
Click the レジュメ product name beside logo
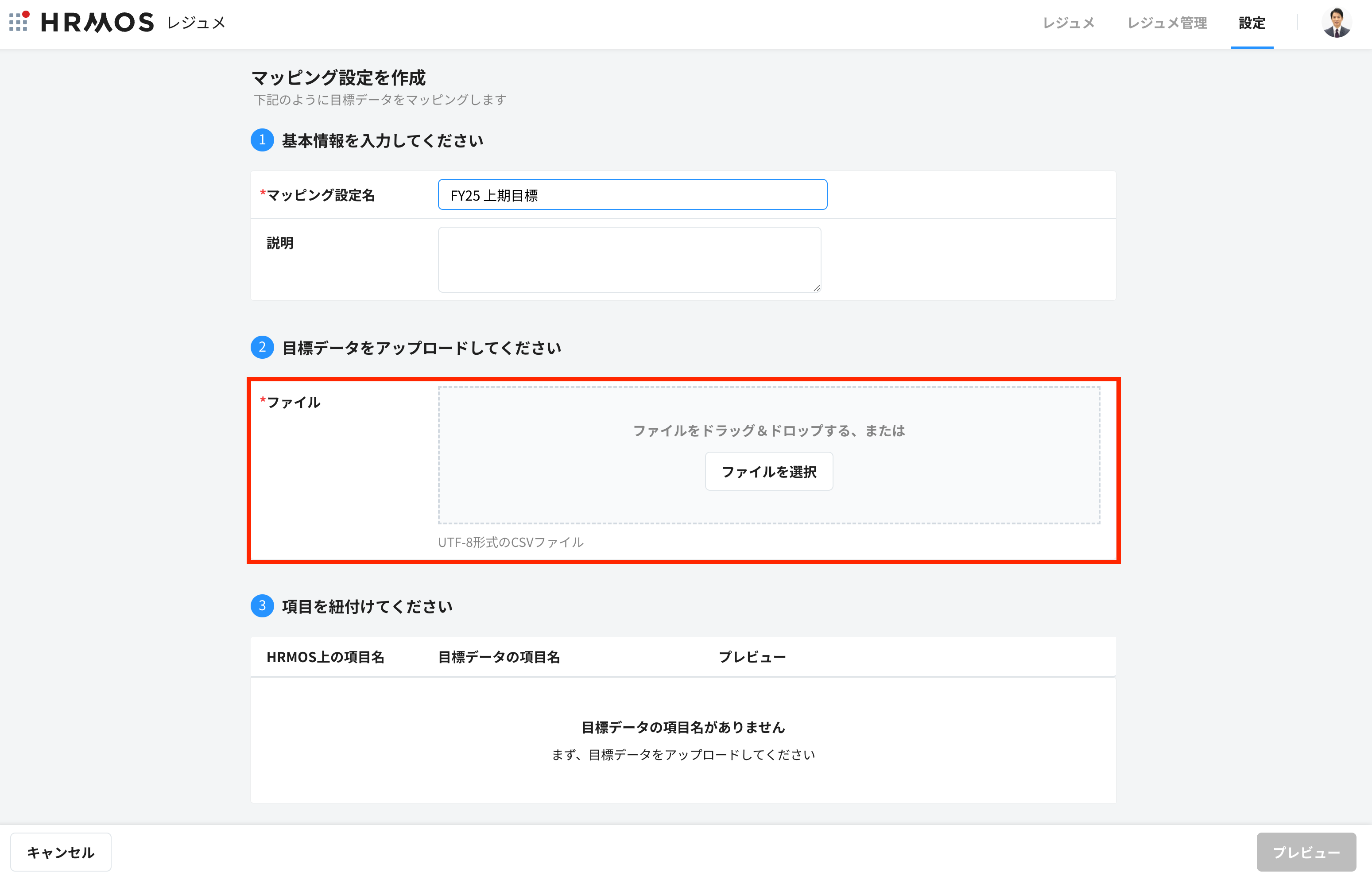coord(197,23)
